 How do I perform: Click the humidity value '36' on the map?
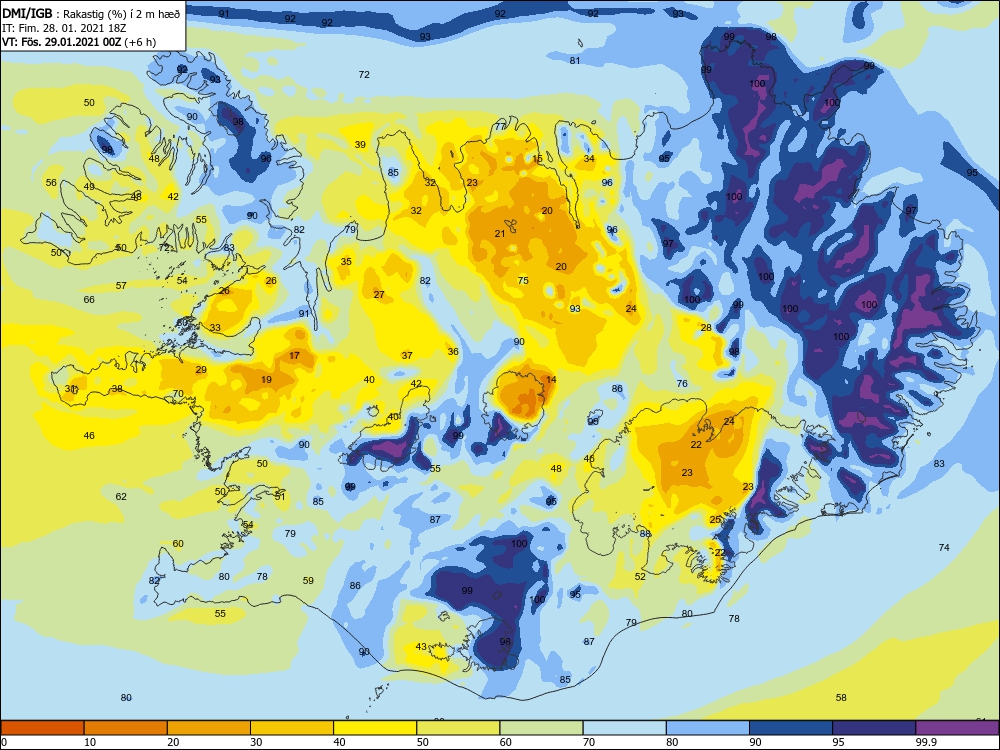point(453,351)
